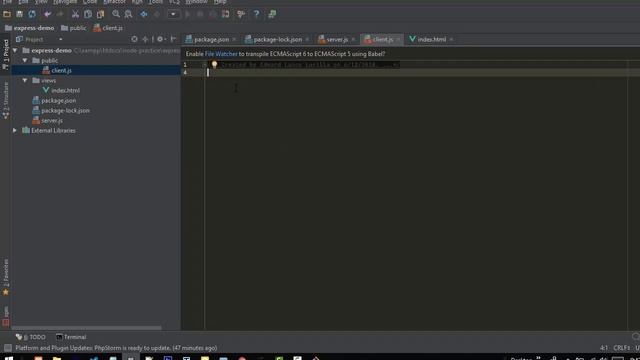The width and height of the screenshot is (640, 360).
Task: Collapse the express-demo project root
Action: coord(15,51)
